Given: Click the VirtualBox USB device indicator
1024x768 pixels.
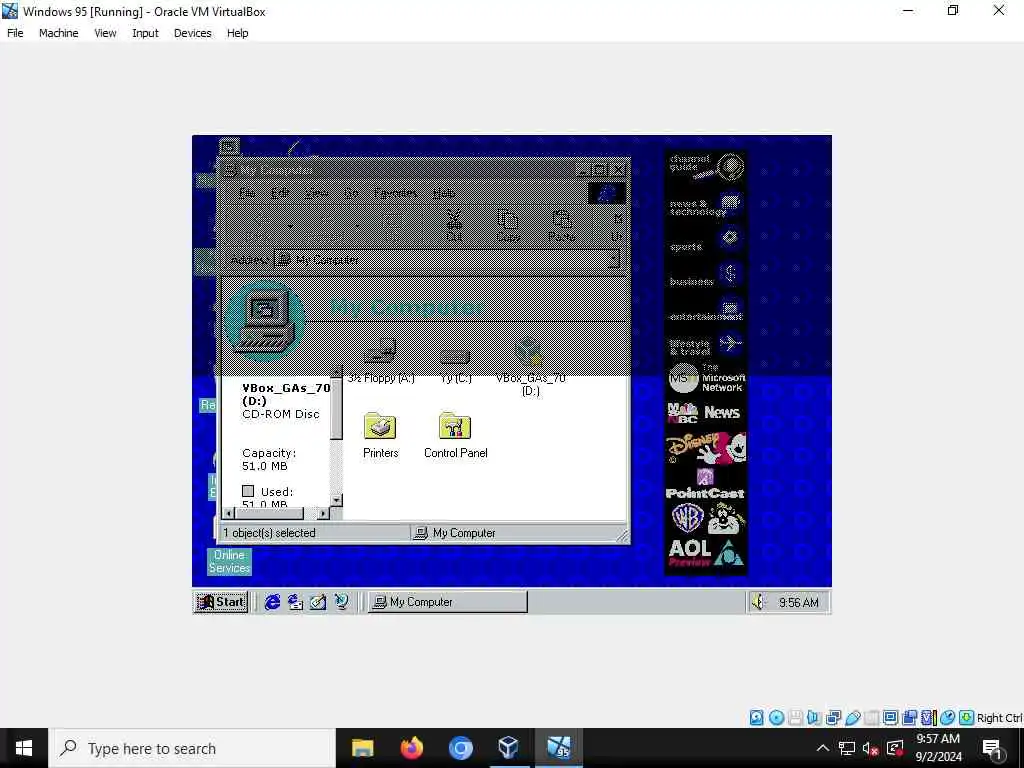Looking at the screenshot, I should pyautogui.click(x=852, y=718).
